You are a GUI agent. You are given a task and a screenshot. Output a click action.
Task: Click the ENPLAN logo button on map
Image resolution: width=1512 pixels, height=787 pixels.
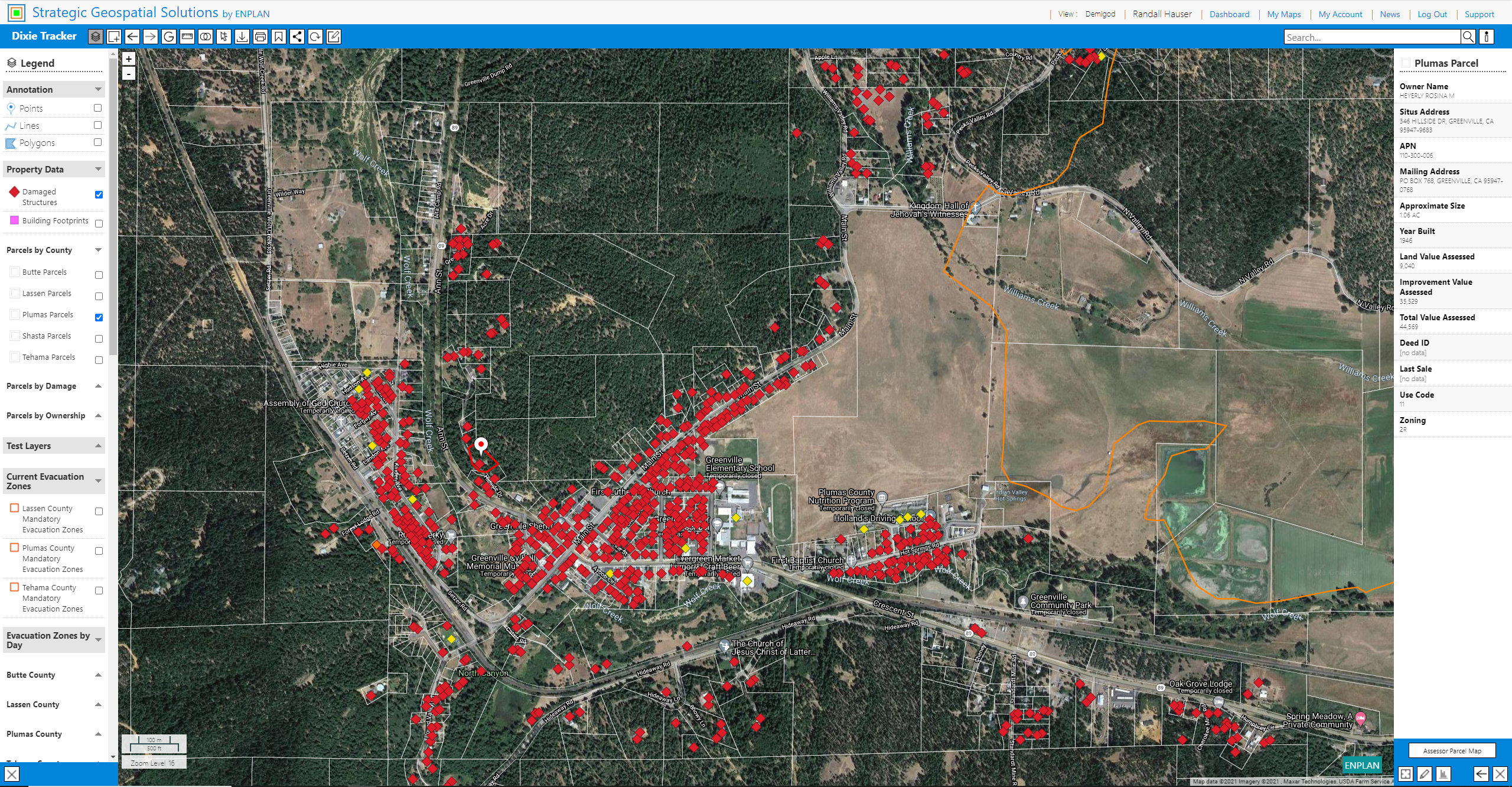point(1361,765)
